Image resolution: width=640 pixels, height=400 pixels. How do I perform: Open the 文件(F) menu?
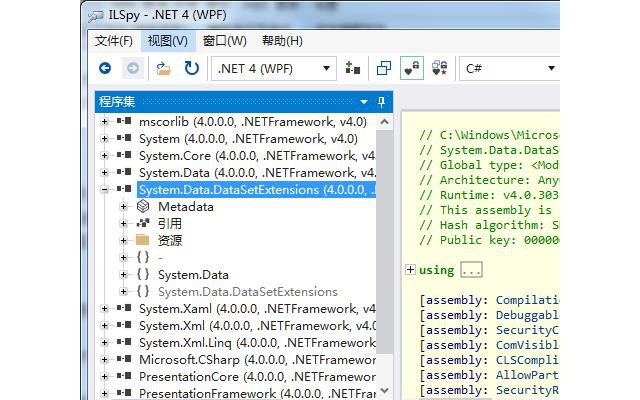(x=113, y=41)
